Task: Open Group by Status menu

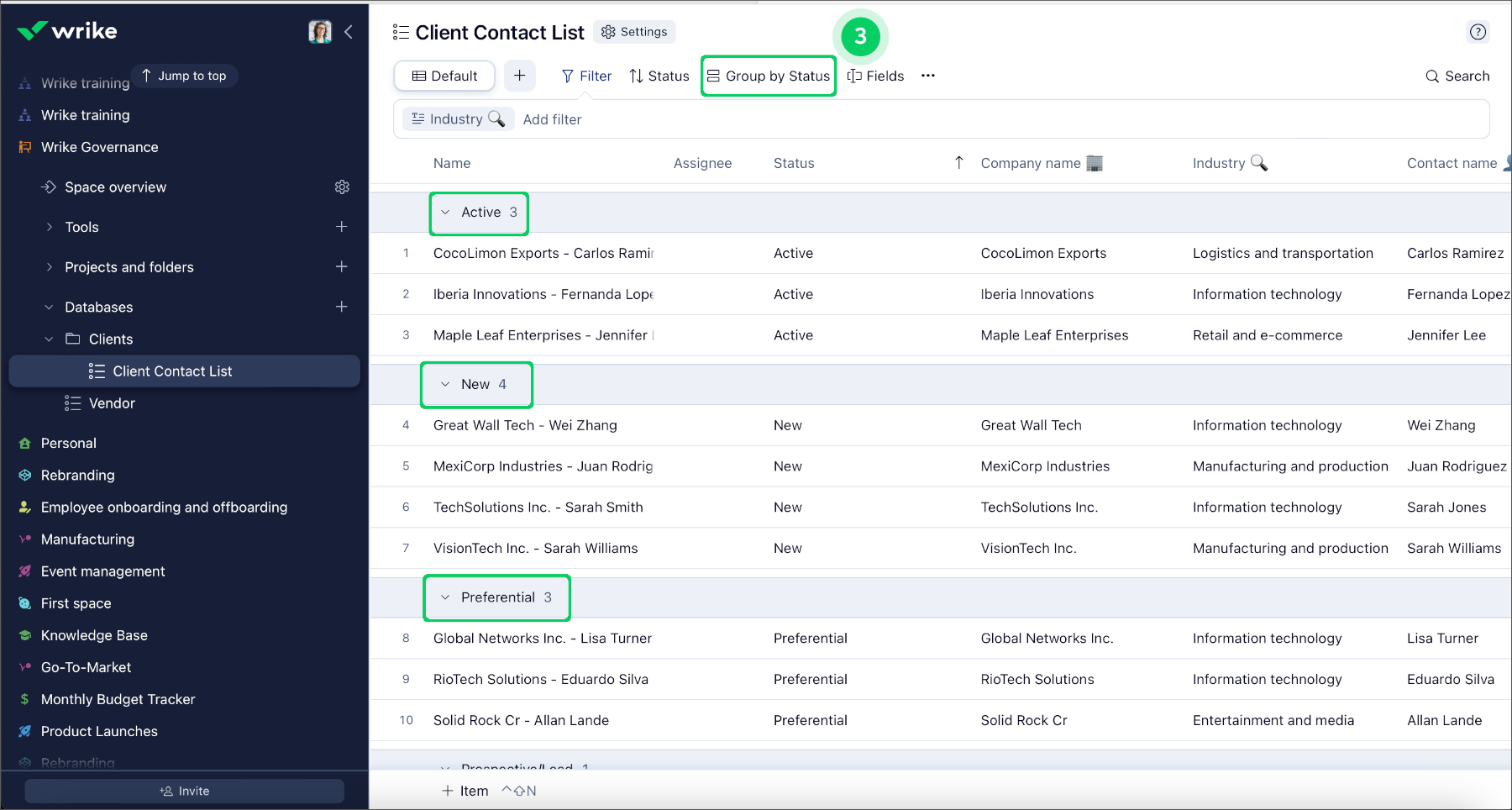Action: point(769,76)
